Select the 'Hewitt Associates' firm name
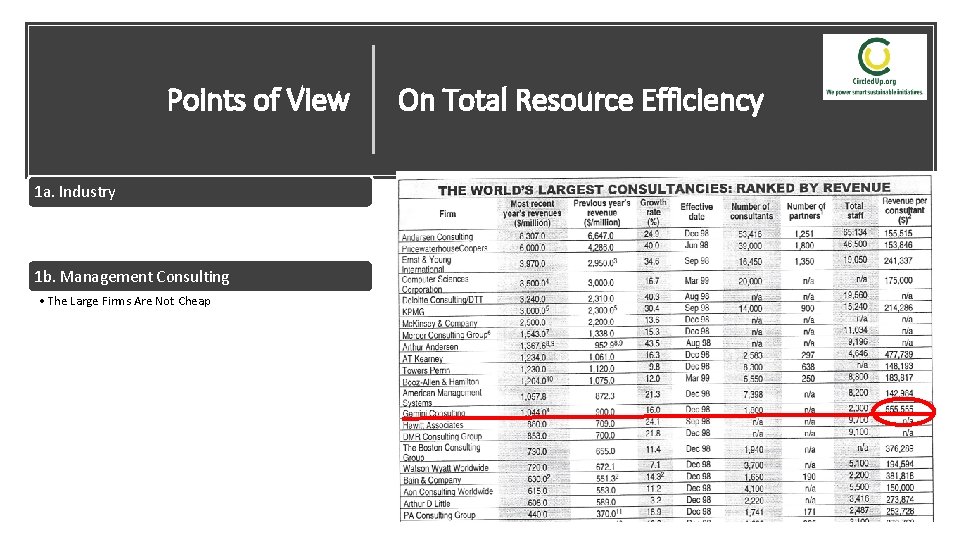The width and height of the screenshot is (960, 540). [x=433, y=425]
